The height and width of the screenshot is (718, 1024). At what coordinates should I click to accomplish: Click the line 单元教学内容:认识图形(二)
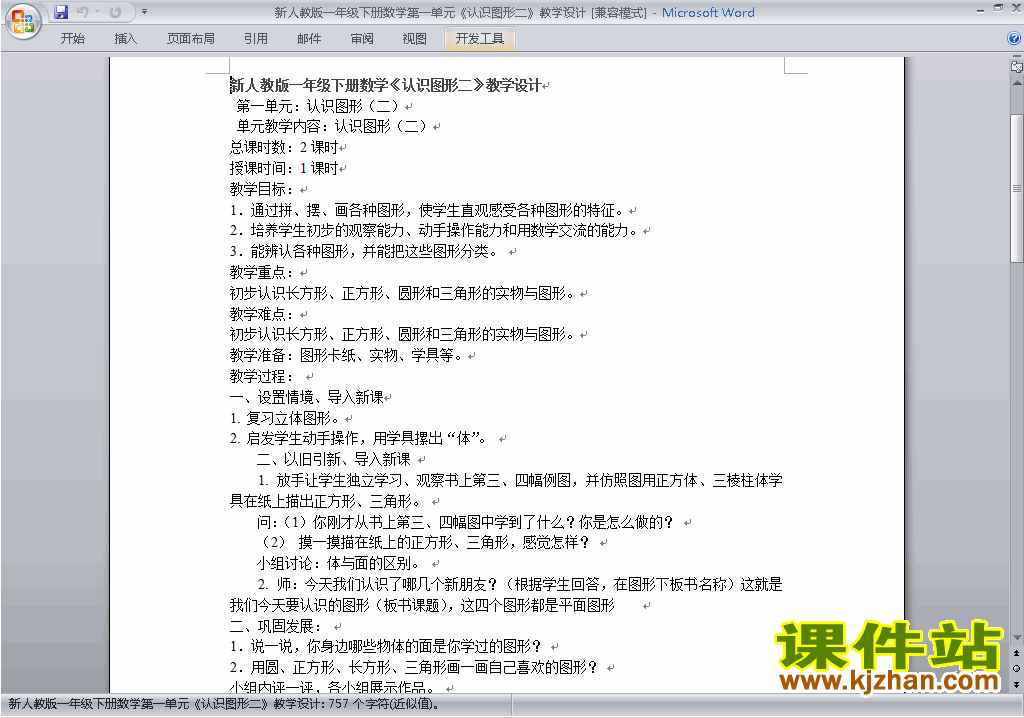click(331, 126)
